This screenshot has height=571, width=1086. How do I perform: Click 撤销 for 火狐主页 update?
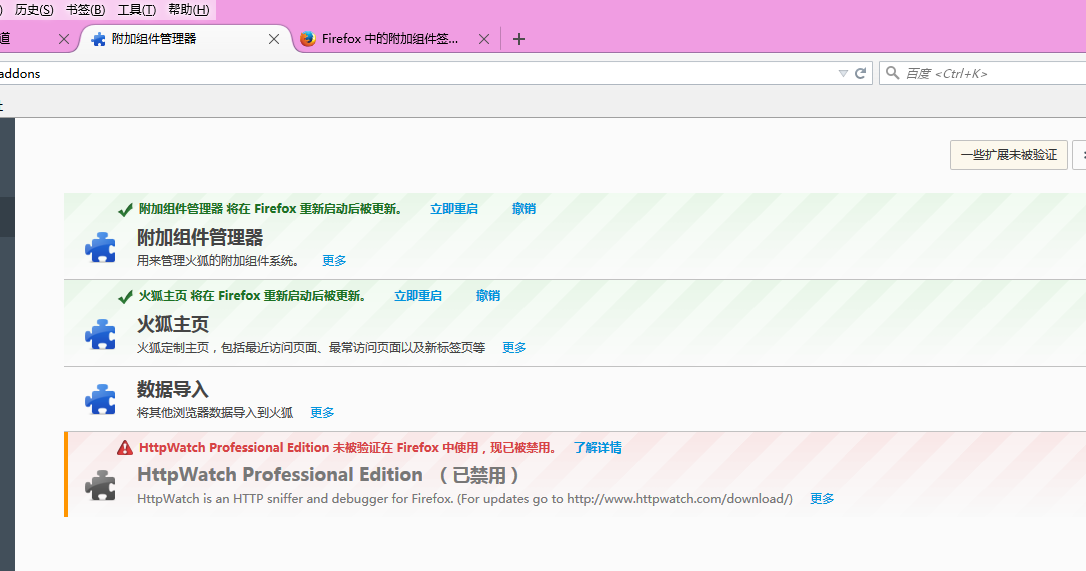pos(488,296)
